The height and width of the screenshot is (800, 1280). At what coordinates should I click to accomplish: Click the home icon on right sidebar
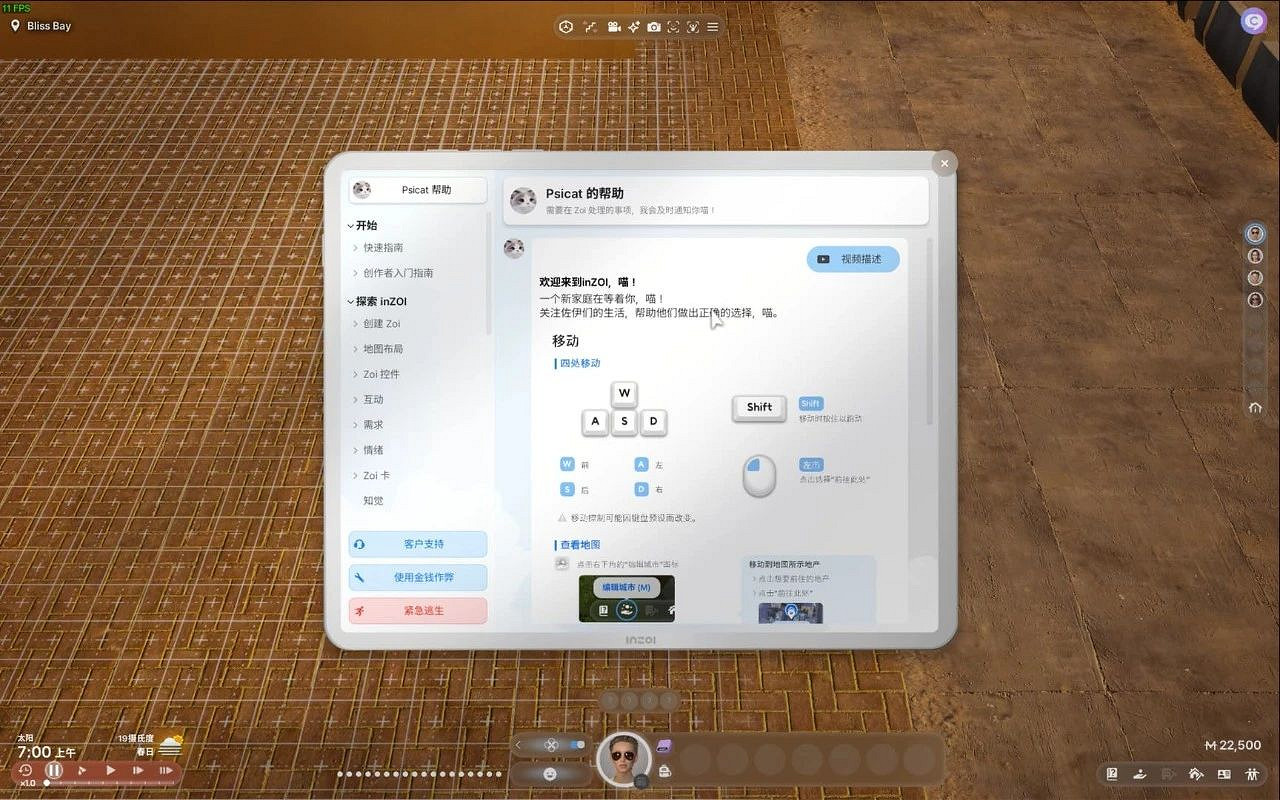tap(1255, 408)
